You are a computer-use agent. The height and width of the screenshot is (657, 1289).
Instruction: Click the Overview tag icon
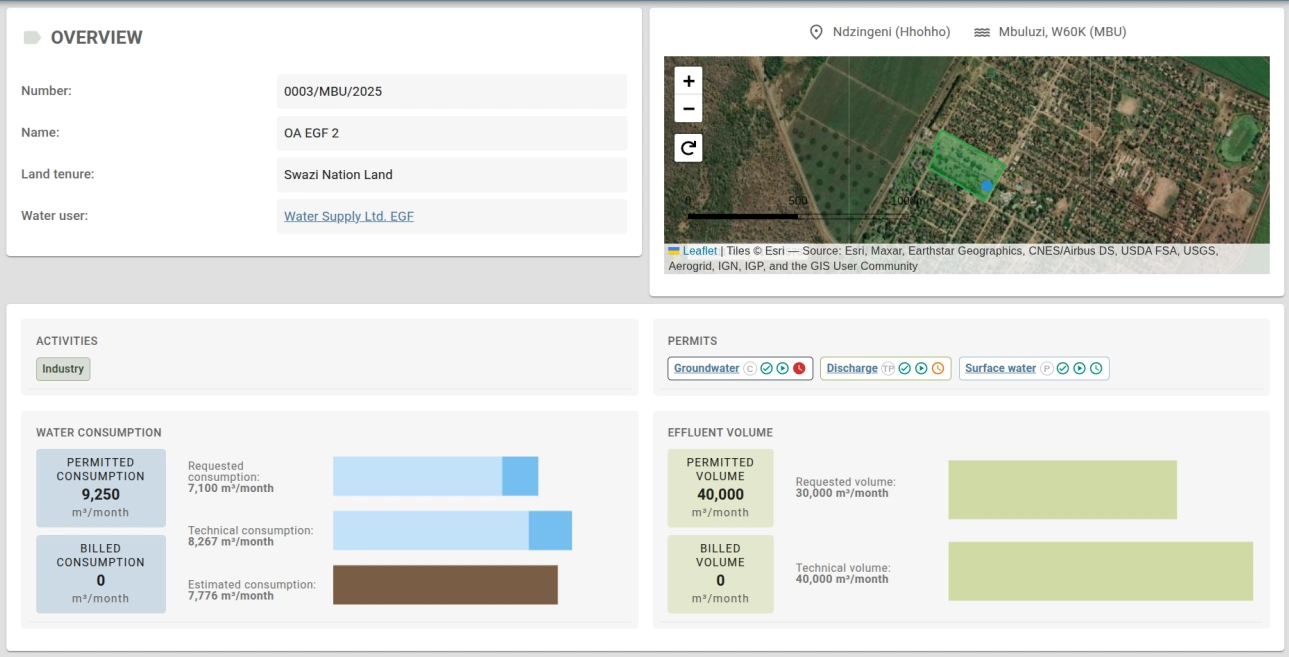coord(32,38)
